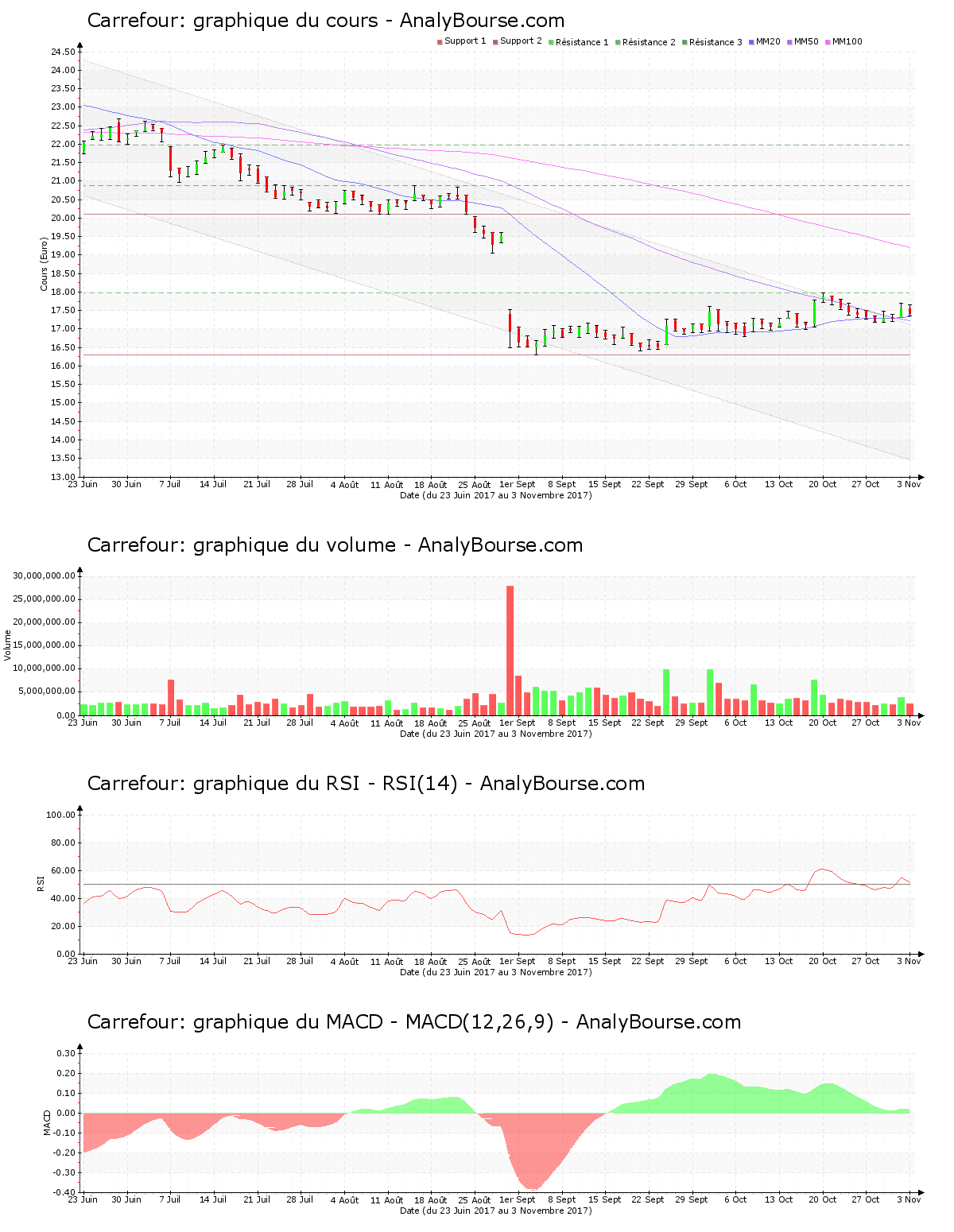Click the 20.00 value on price axis
The height and width of the screenshot is (1232, 954).
point(64,219)
